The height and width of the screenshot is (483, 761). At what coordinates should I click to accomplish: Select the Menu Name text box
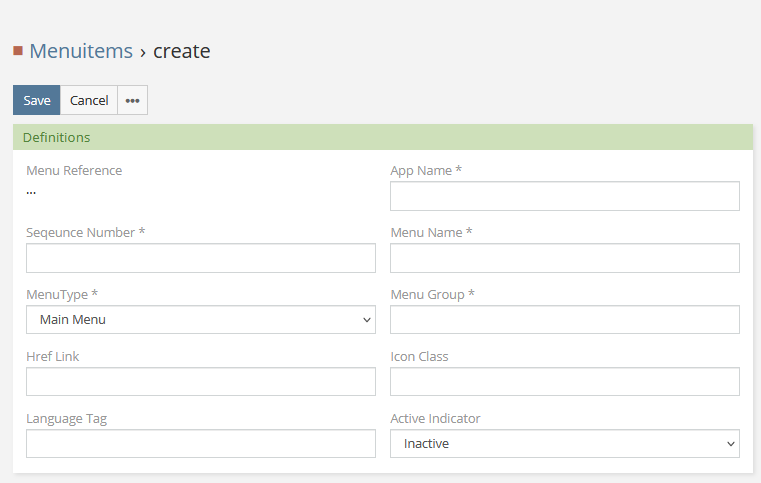pos(564,258)
